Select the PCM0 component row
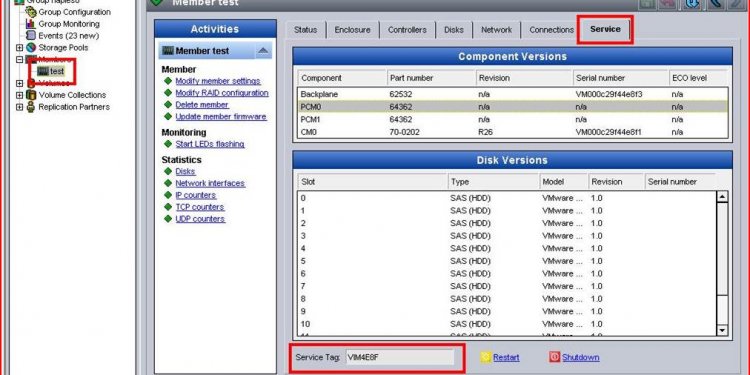The height and width of the screenshot is (375, 750). [x=512, y=107]
